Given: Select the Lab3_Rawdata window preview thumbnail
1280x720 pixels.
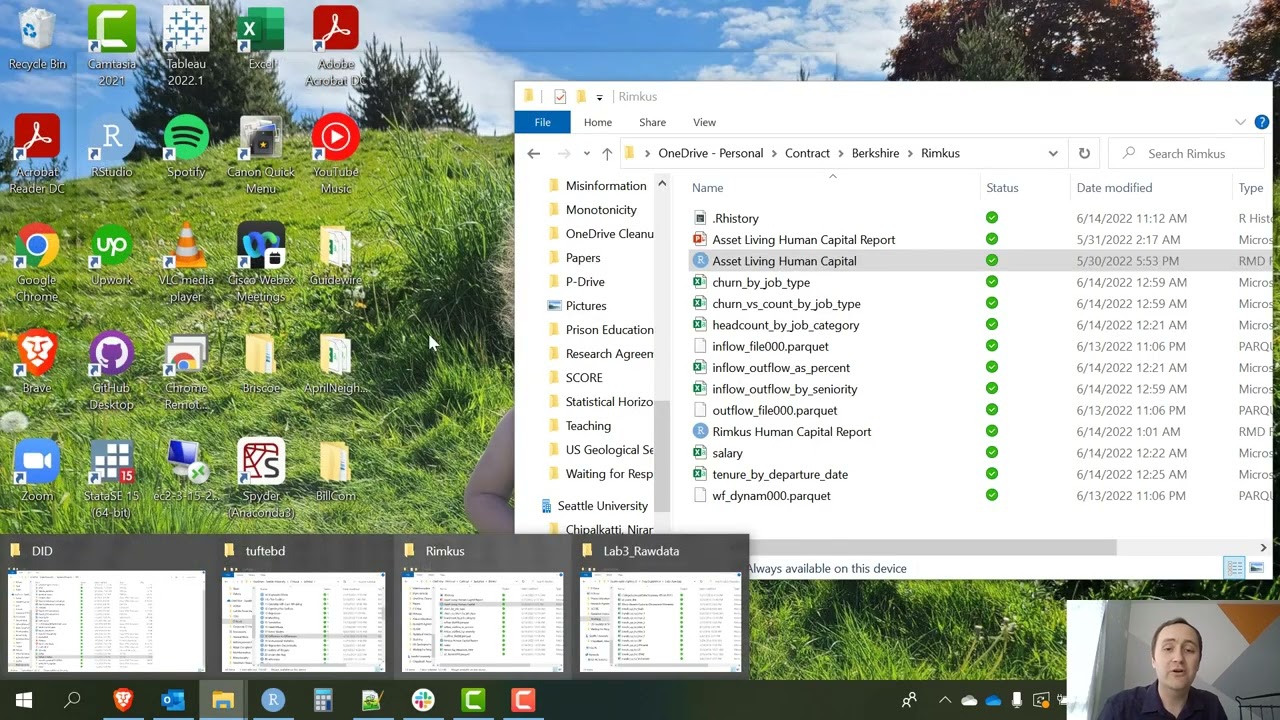Looking at the screenshot, I should pos(660,607).
